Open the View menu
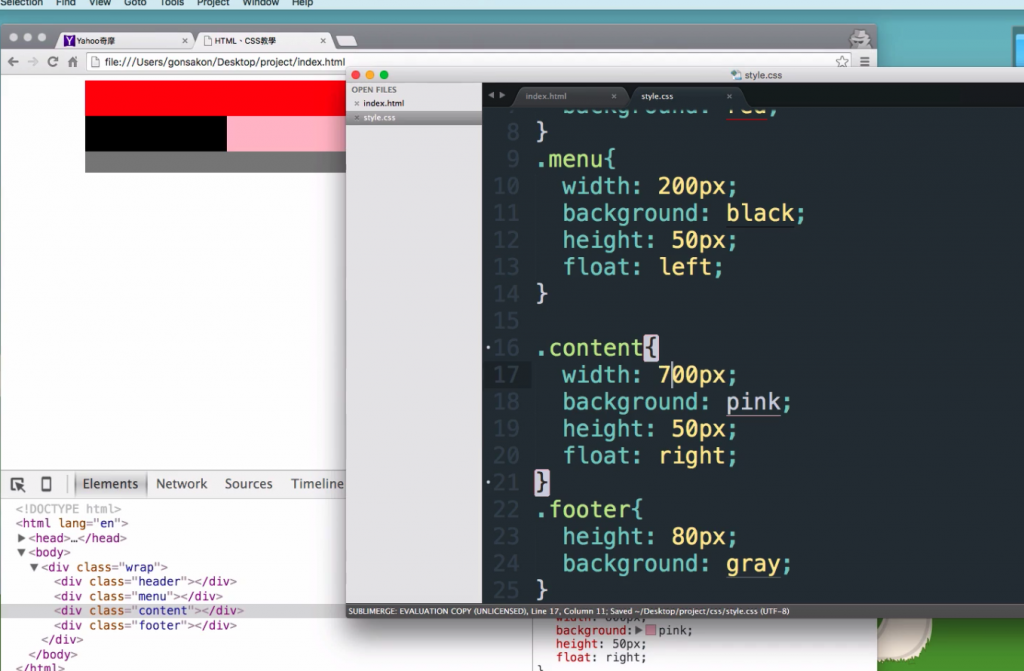1024x671 pixels. pyautogui.click(x=100, y=3)
